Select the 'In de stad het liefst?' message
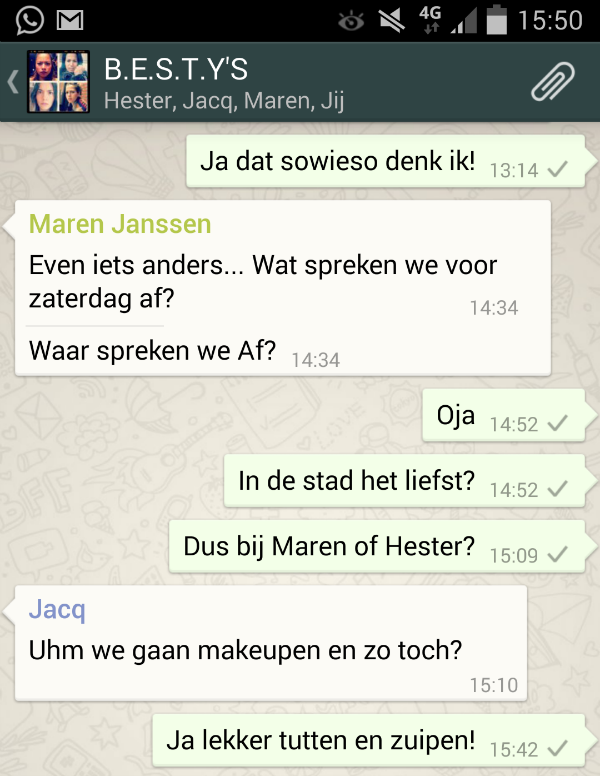 pyautogui.click(x=404, y=481)
